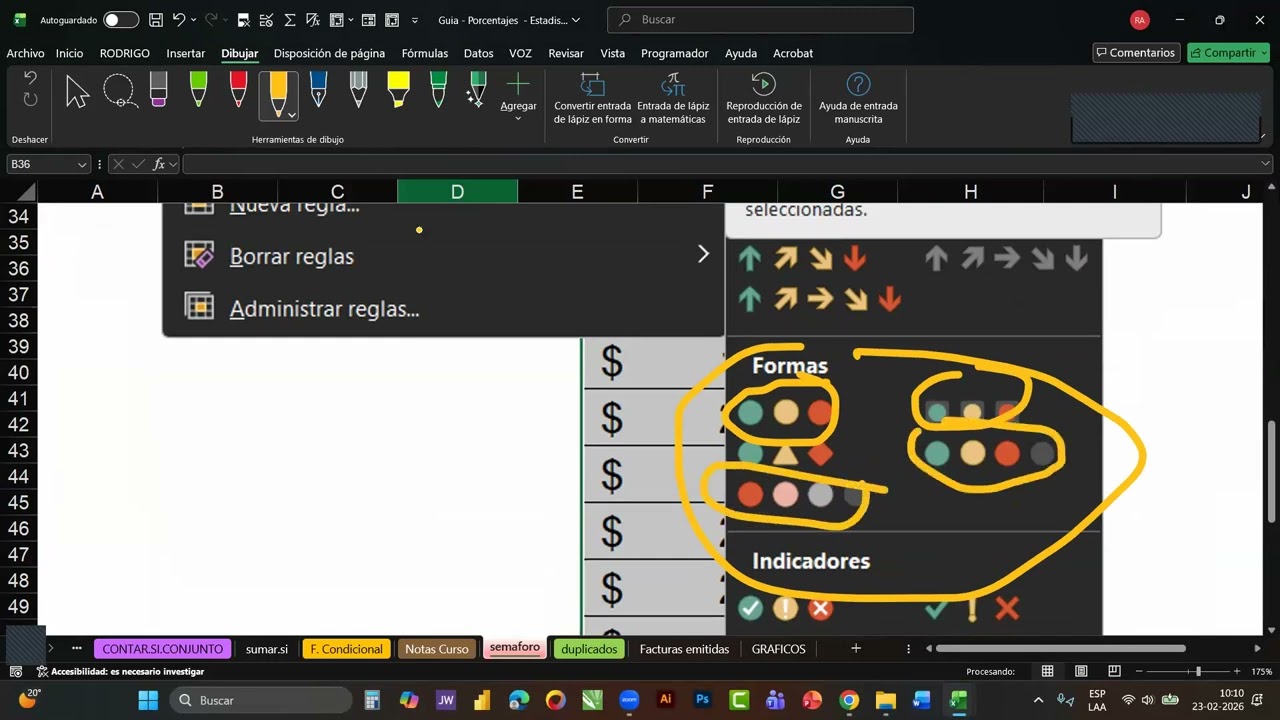Click the Comentarios button
Viewport: 1280px width, 720px height.
pyautogui.click(x=1136, y=53)
